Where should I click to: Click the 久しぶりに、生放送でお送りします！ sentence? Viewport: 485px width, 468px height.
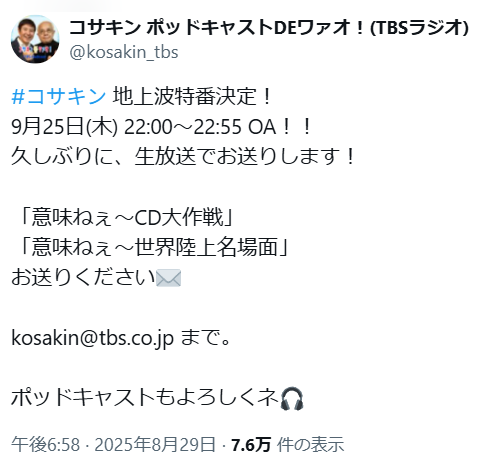(x=183, y=156)
